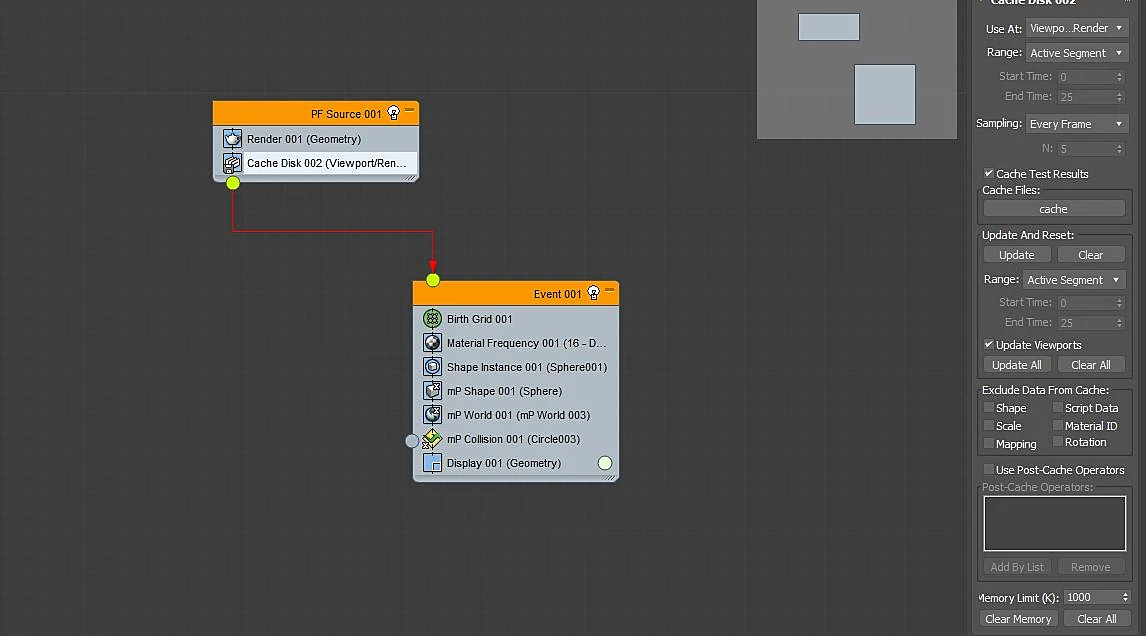1146x636 pixels.
Task: Click the PF Source 001 output connector
Action: pos(233,183)
